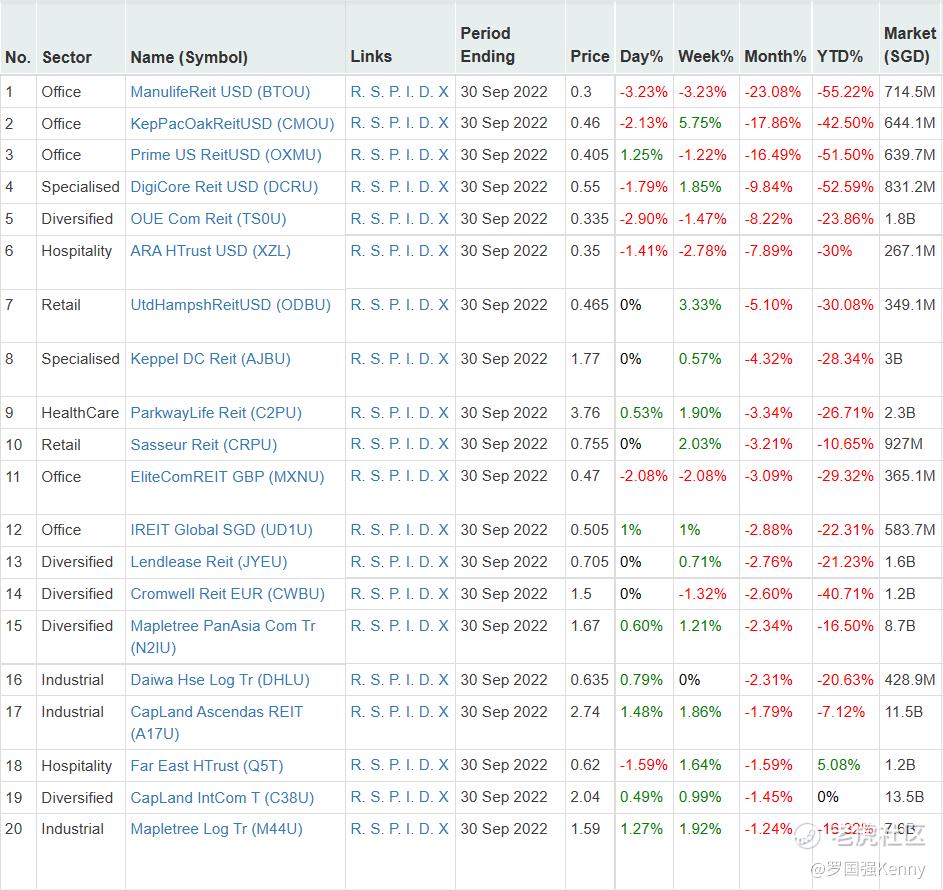
Task: Click the I link for CapLand IntCom T row
Action: [410, 797]
